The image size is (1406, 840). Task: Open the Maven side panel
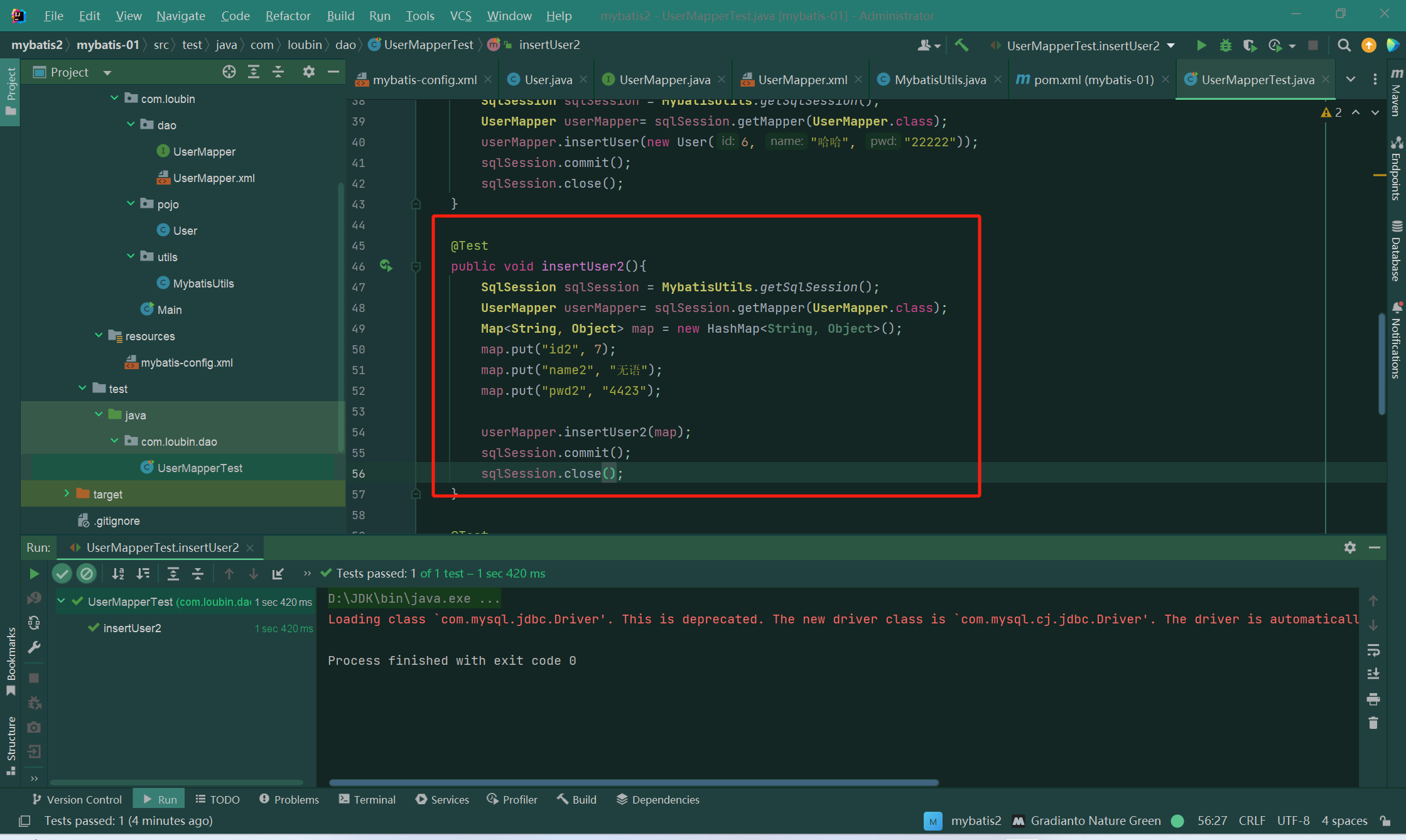[1397, 92]
